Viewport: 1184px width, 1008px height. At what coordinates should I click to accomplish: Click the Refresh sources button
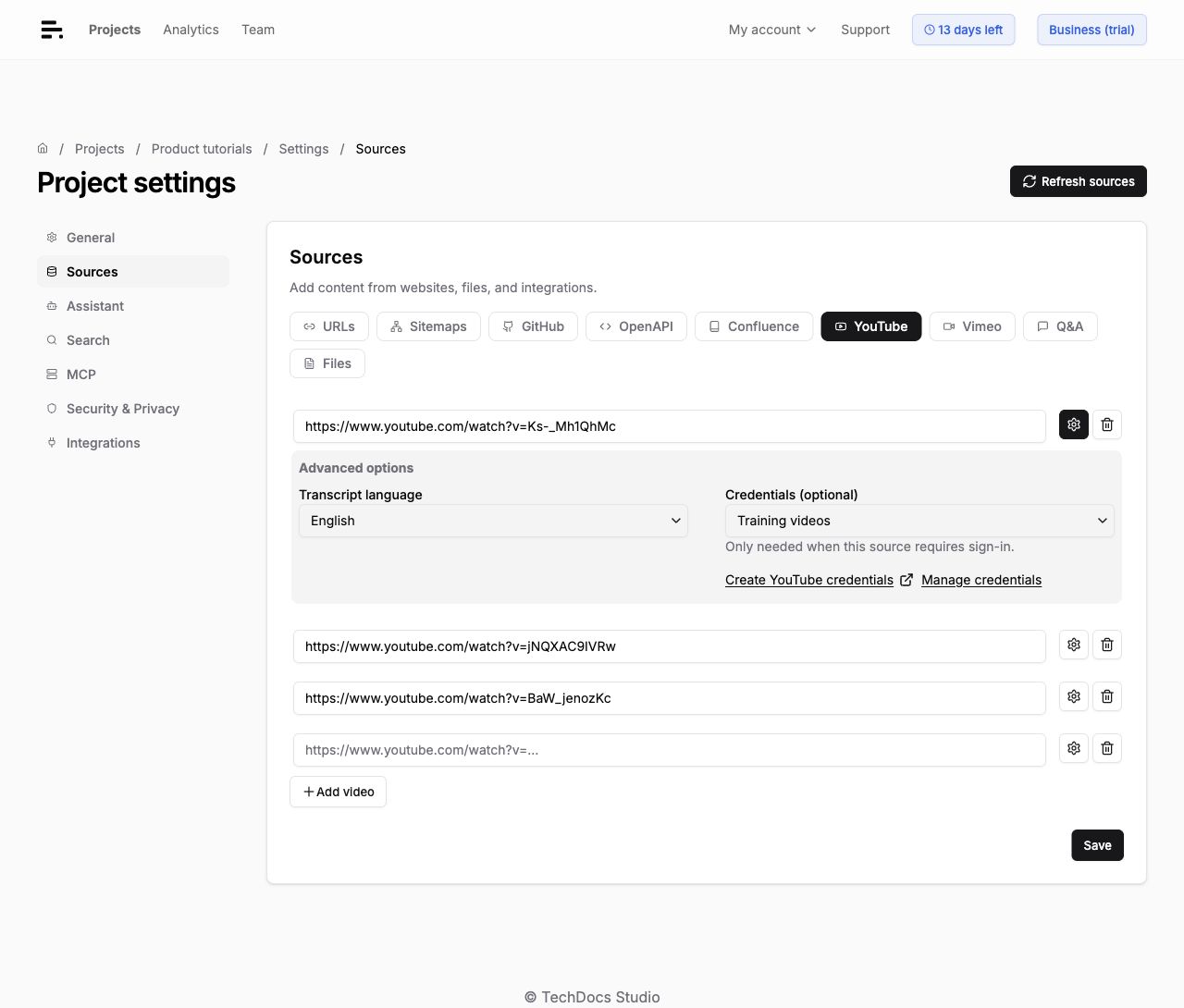[1079, 181]
